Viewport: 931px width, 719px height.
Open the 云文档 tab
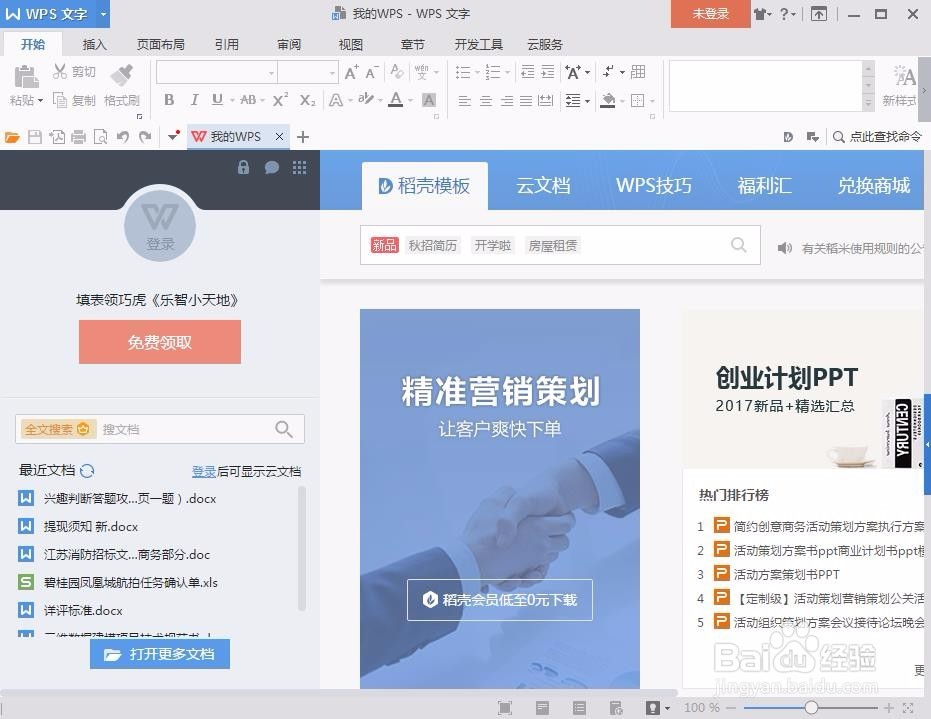[x=543, y=185]
